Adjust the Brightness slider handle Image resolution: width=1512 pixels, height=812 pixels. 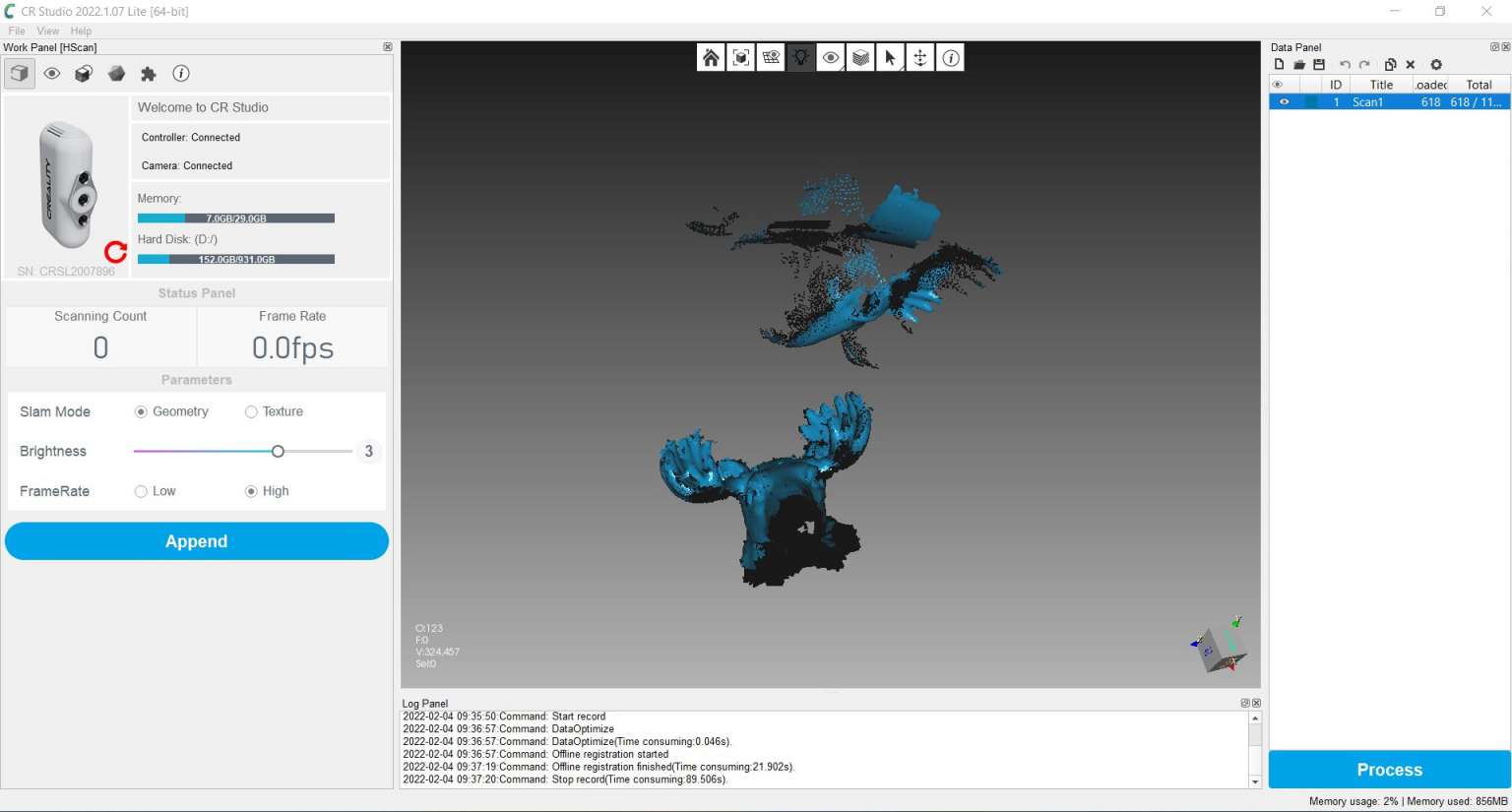pyautogui.click(x=278, y=451)
